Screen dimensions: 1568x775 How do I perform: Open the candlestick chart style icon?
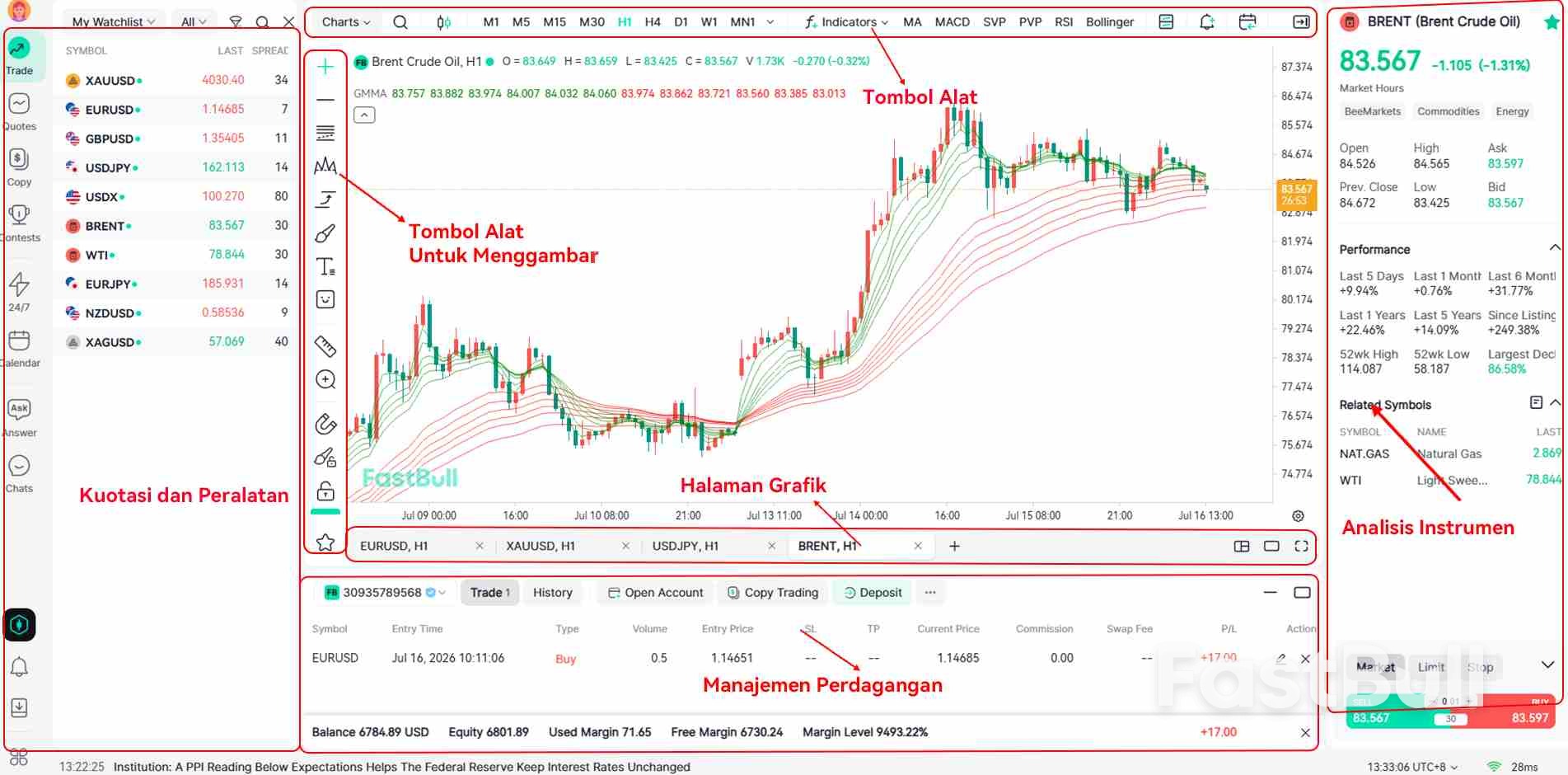[x=444, y=22]
